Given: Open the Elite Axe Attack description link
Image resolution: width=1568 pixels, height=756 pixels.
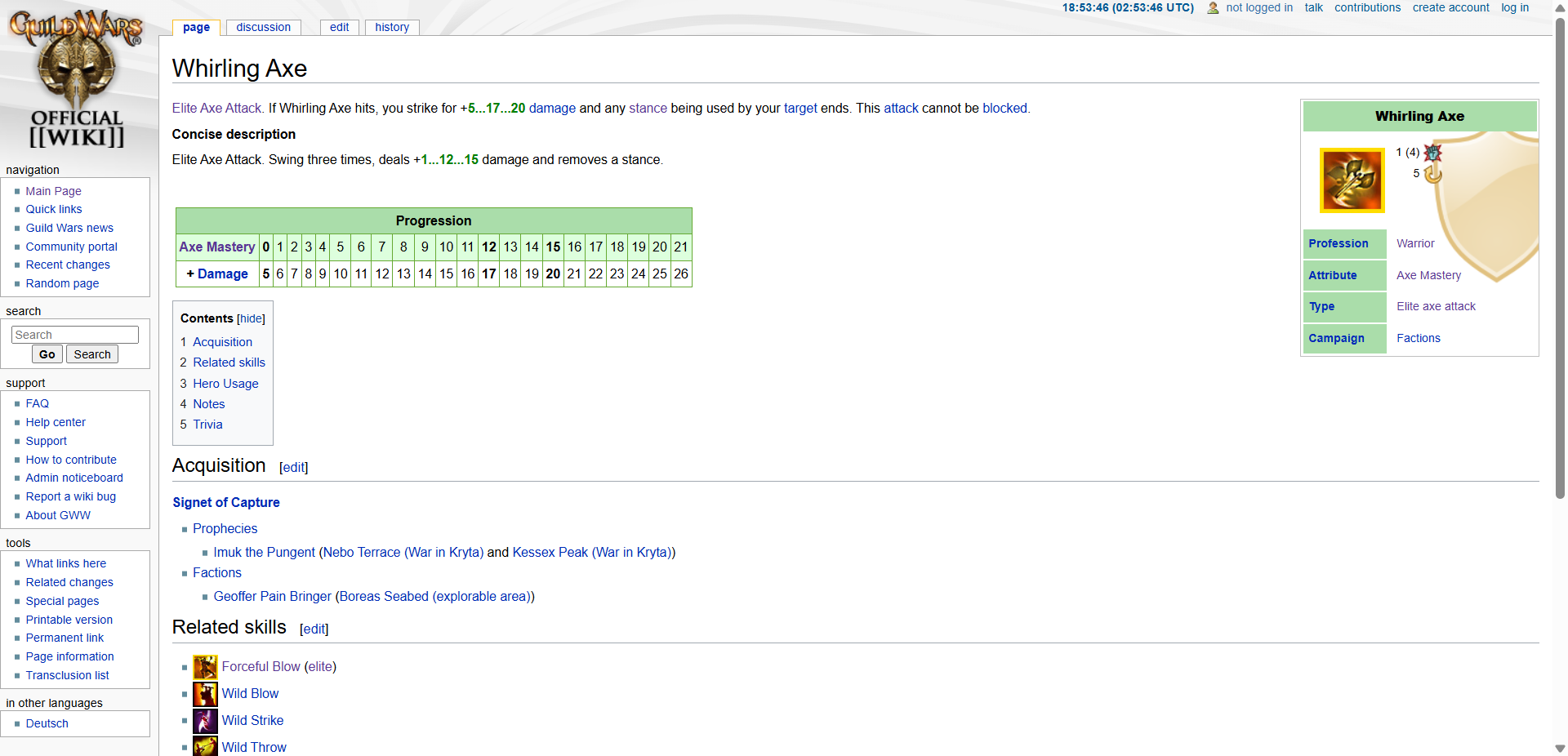Looking at the screenshot, I should 217,109.
